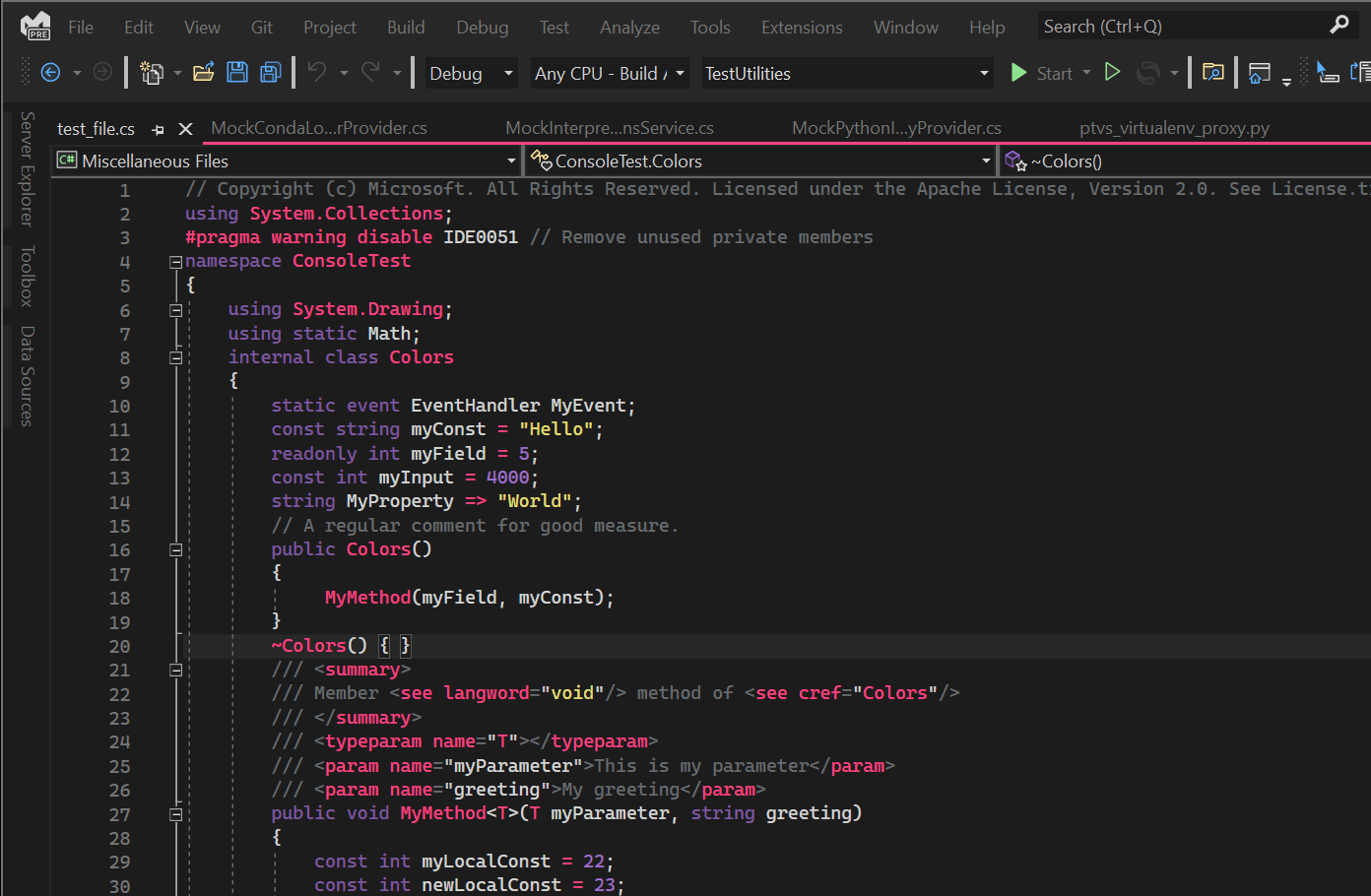Open the Tools menu
This screenshot has width=1371, height=896.
point(710,28)
